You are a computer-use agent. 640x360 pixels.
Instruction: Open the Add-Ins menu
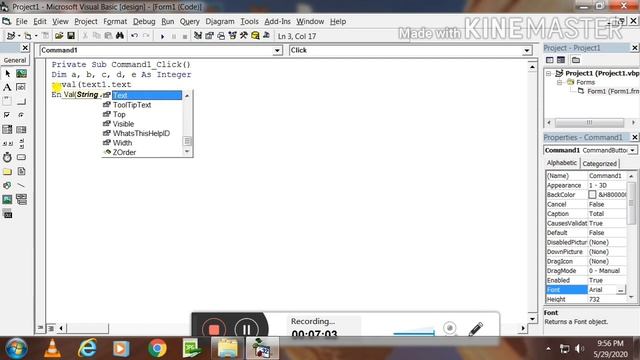pyautogui.click(x=277, y=21)
